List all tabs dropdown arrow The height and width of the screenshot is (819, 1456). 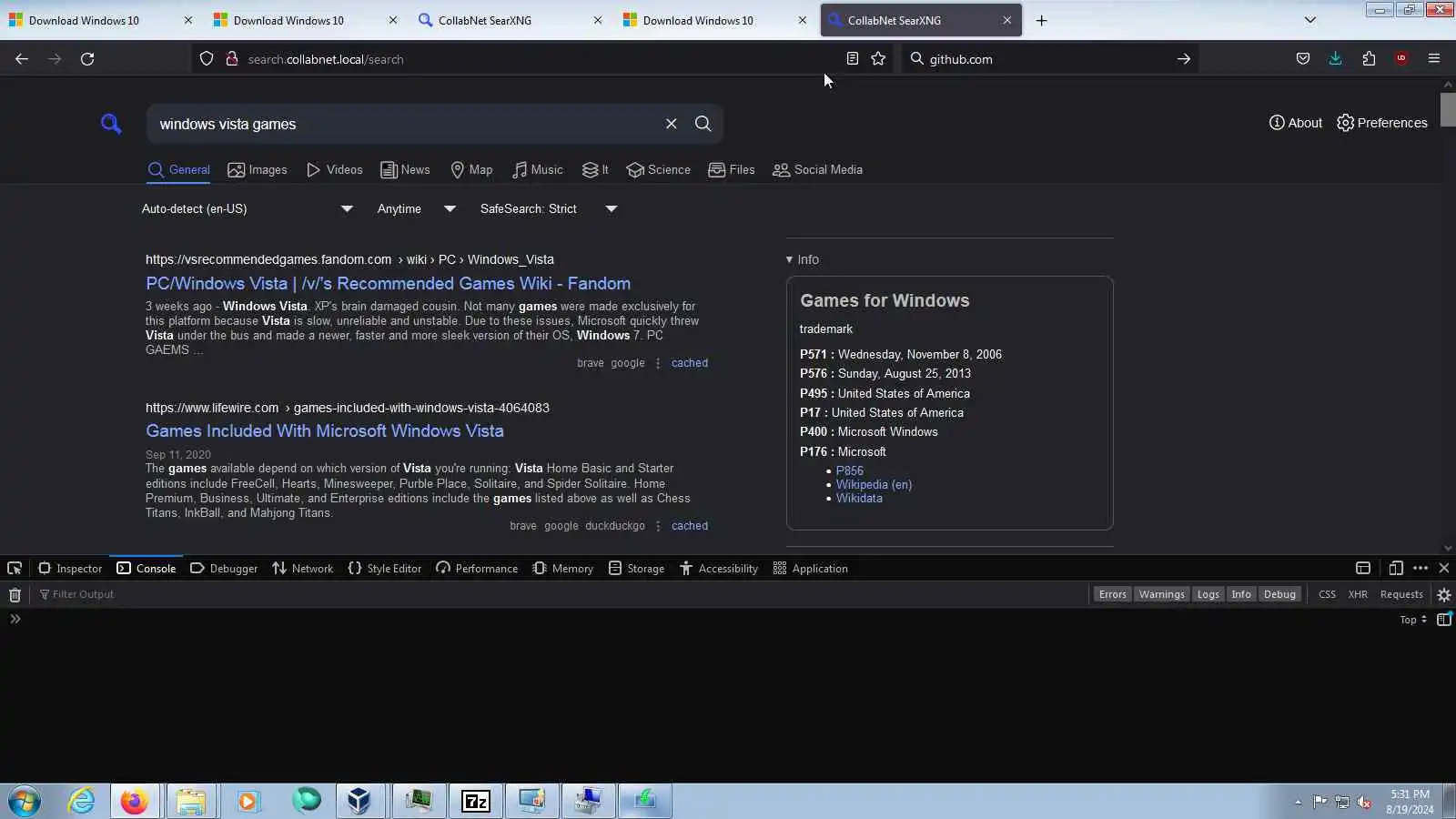point(1310,20)
